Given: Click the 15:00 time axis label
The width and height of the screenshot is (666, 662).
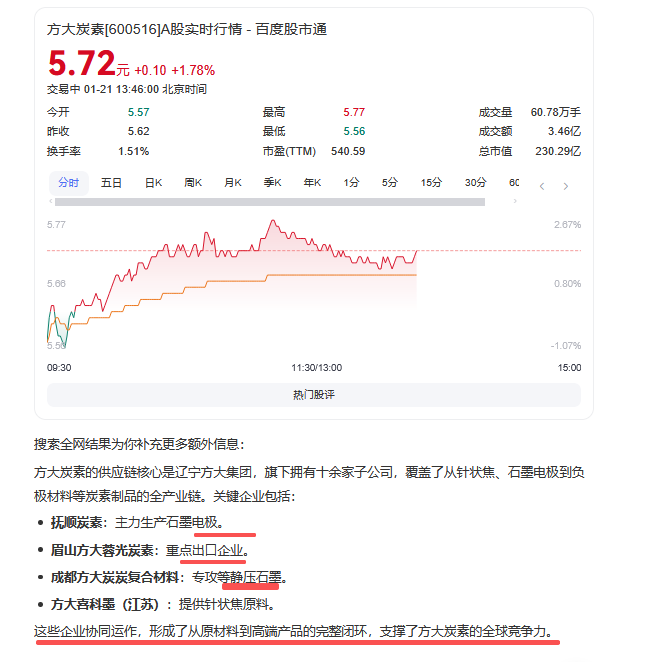Looking at the screenshot, I should [569, 368].
